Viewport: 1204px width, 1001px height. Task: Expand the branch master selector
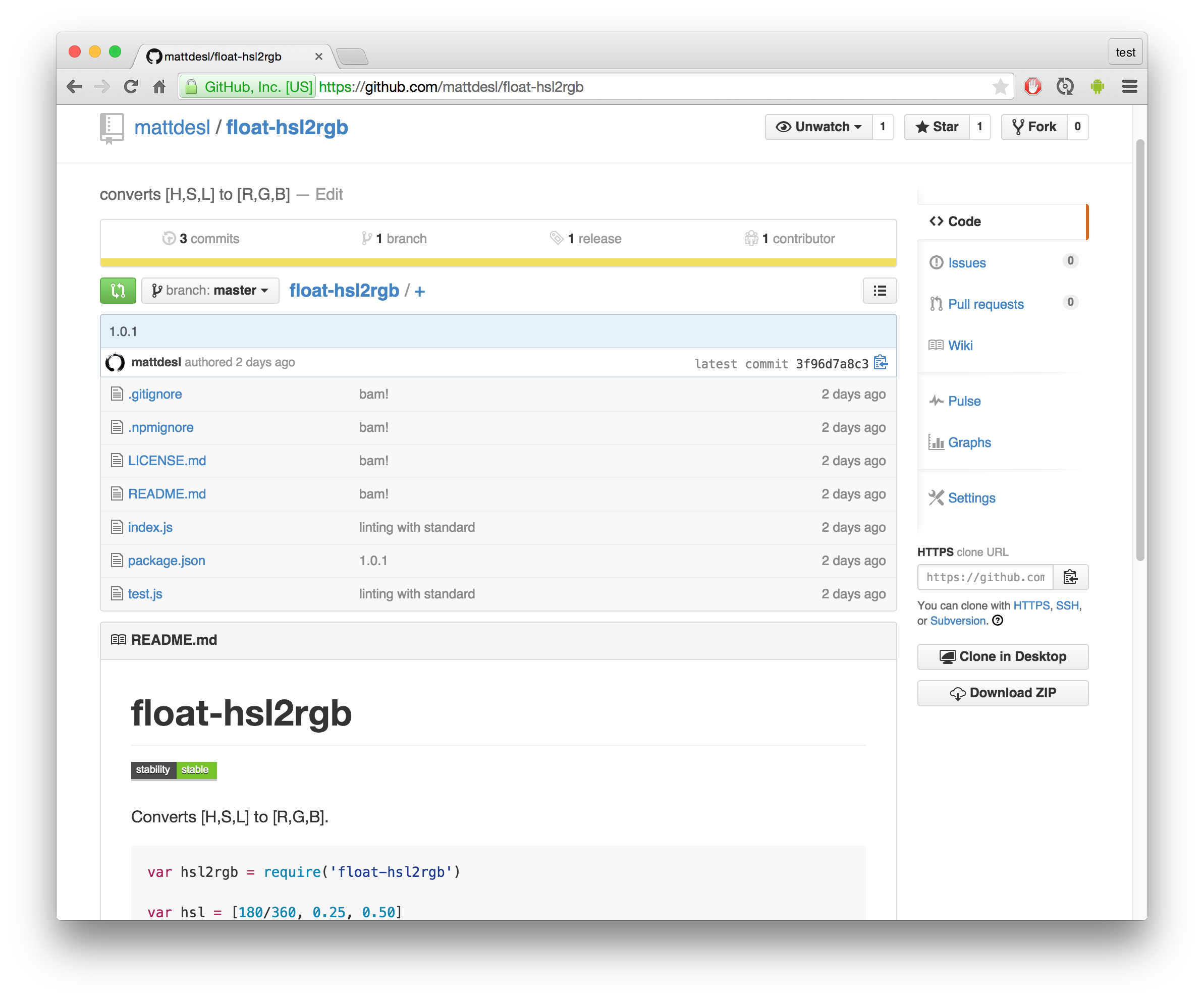(210, 290)
